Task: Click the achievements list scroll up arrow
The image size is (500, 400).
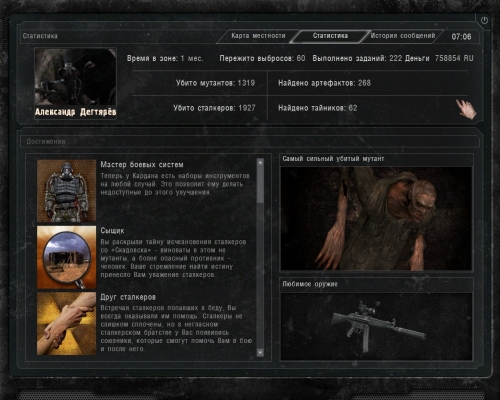Action: click(260, 162)
